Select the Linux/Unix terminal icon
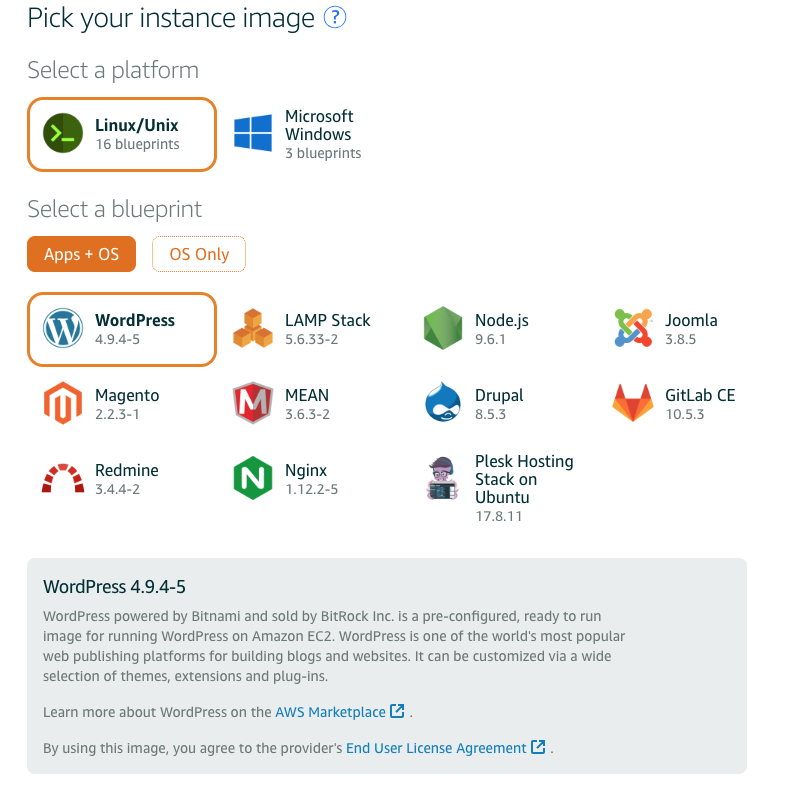Screen dimensions: 785x793 [63, 134]
